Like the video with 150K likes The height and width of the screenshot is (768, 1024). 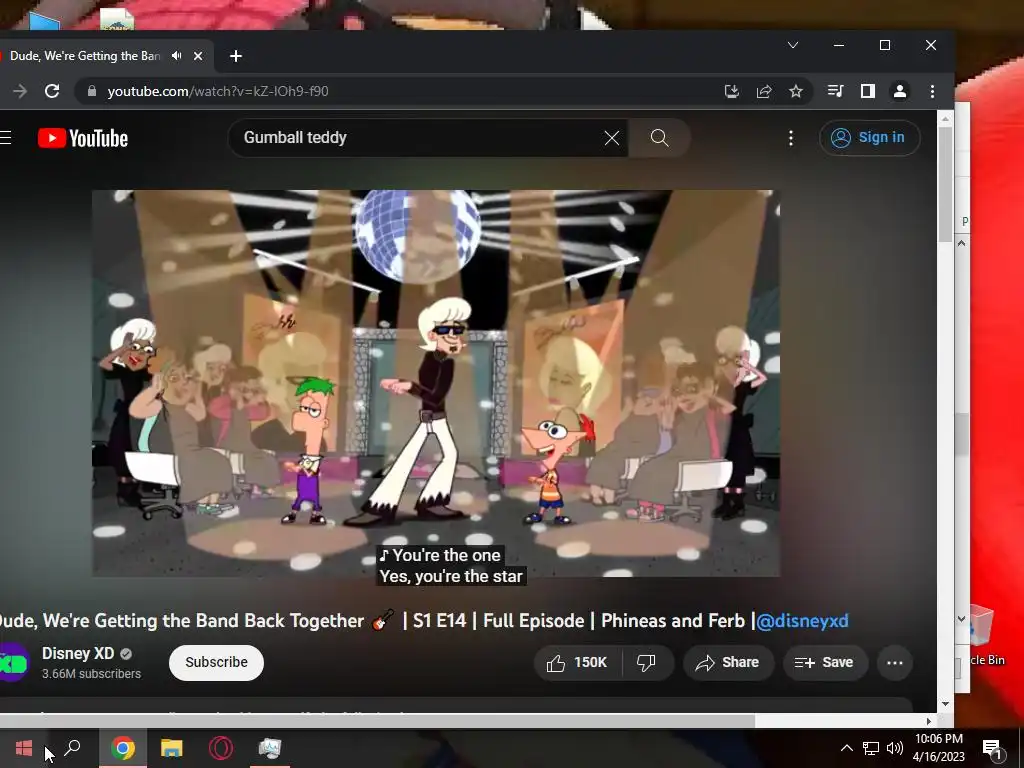pyautogui.click(x=577, y=663)
